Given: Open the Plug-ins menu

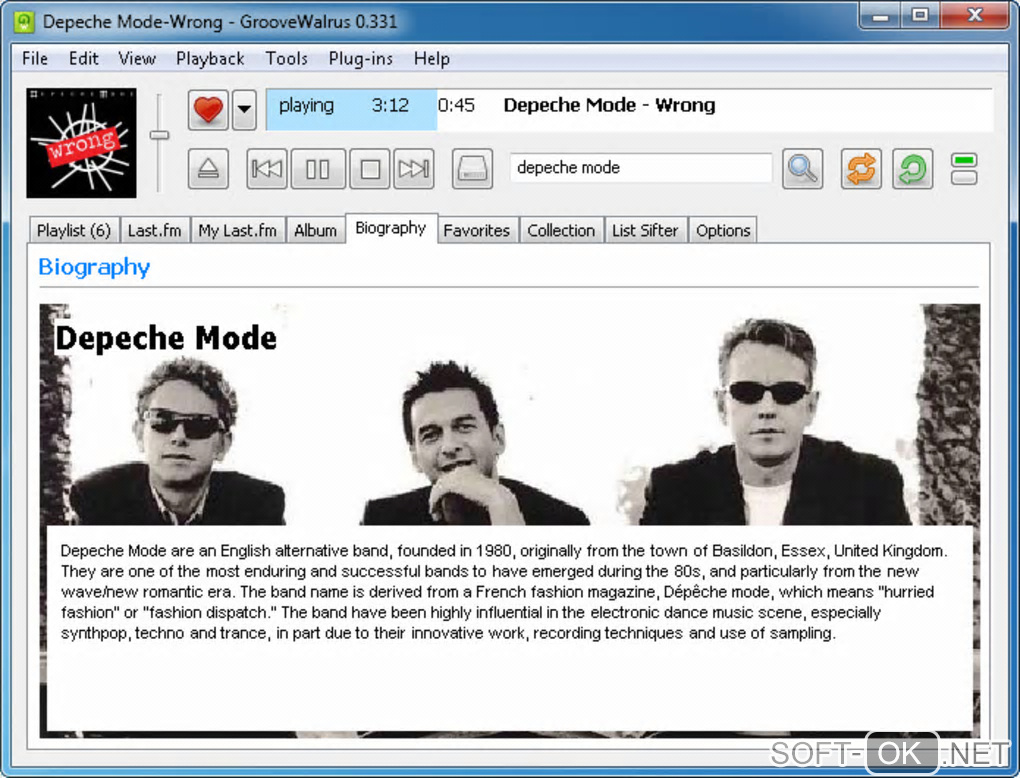Looking at the screenshot, I should point(360,59).
